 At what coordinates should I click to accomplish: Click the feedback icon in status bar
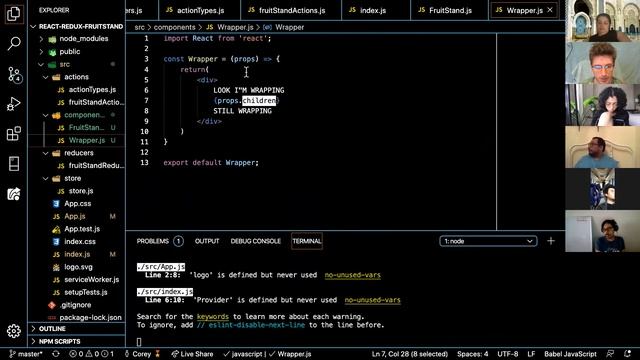610,354
